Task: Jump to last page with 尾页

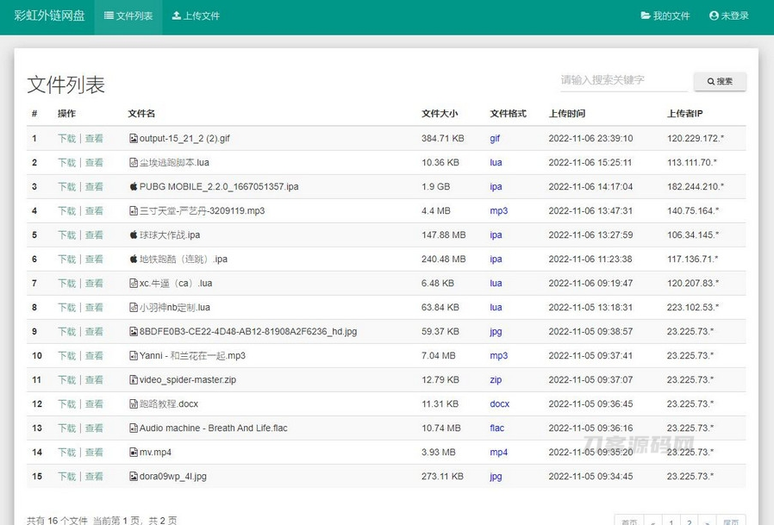Action: click(x=732, y=521)
